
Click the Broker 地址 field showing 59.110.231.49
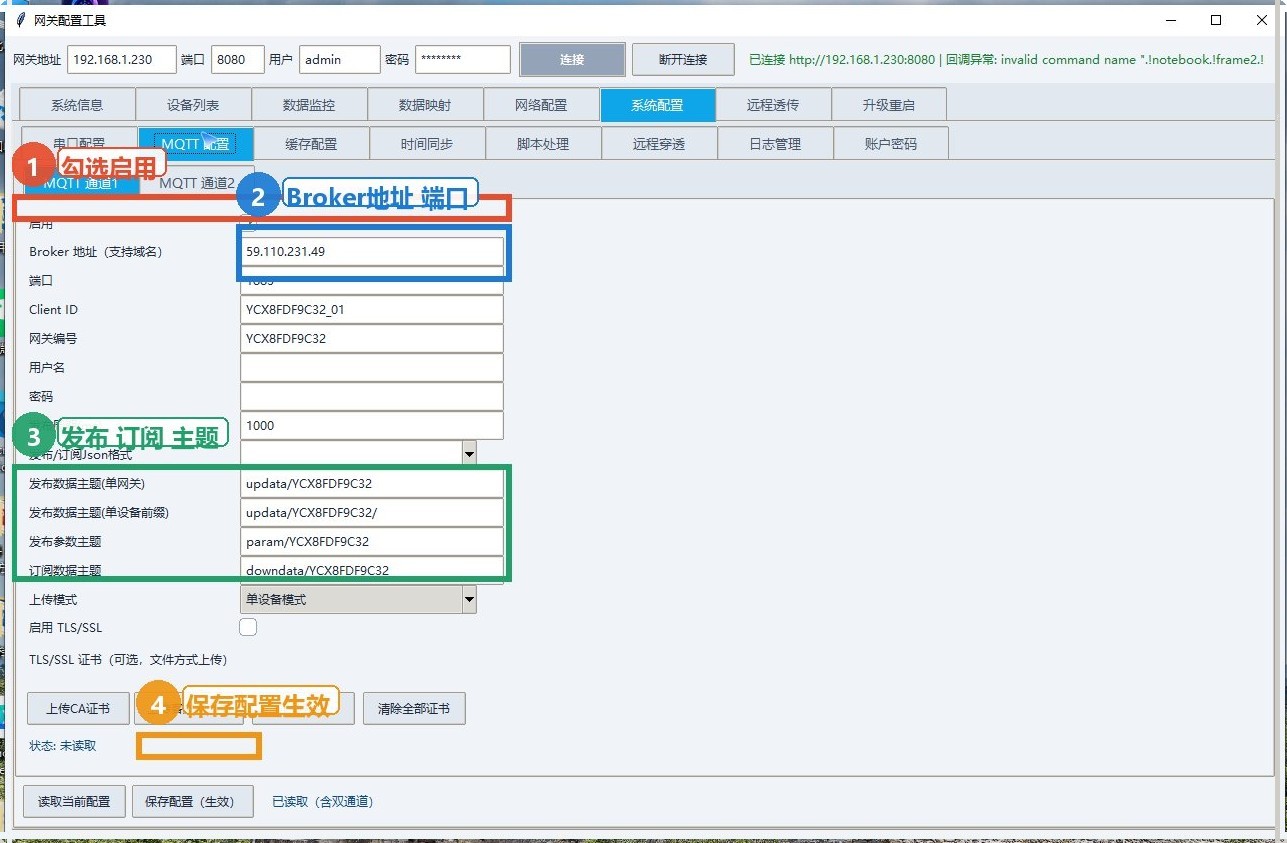click(x=372, y=252)
